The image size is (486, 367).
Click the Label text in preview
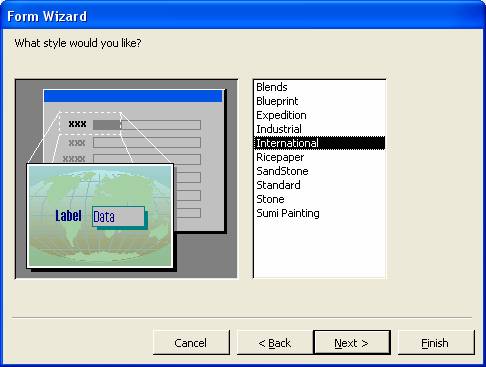tap(68, 216)
